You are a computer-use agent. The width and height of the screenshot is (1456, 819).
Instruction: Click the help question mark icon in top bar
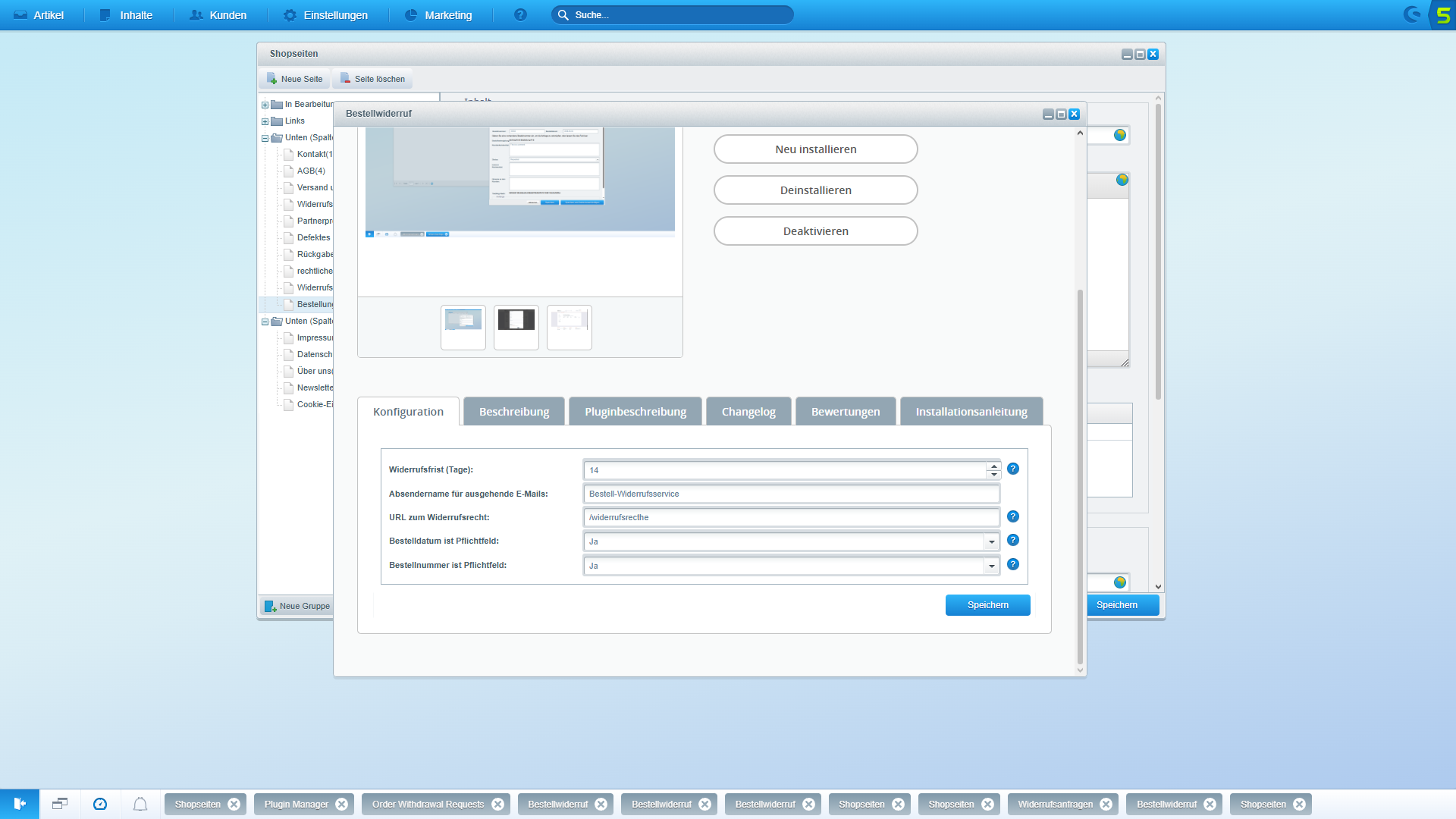520,15
